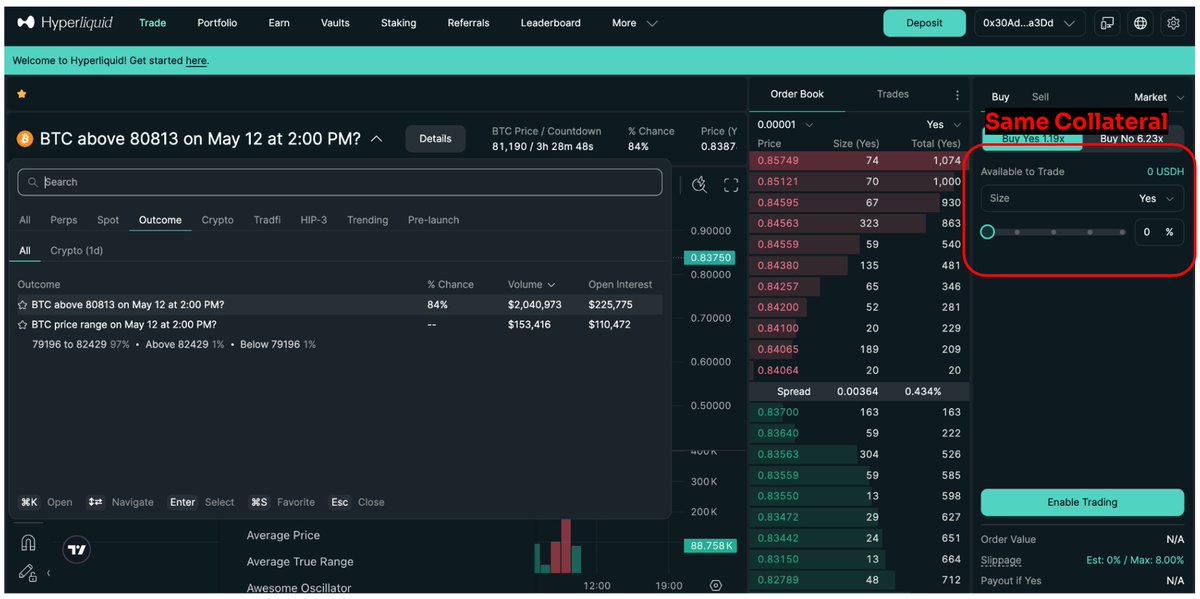Select the Pre-launch category tab
The width and height of the screenshot is (1200, 599).
(433, 220)
